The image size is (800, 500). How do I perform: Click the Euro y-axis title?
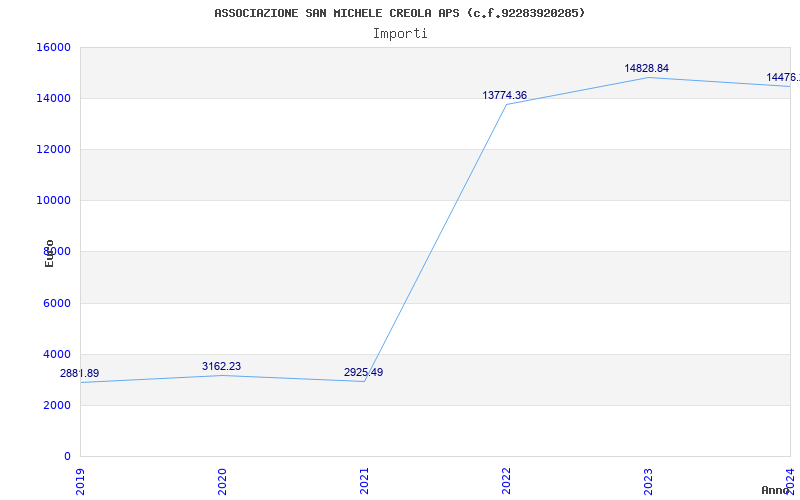pyautogui.click(x=49, y=254)
